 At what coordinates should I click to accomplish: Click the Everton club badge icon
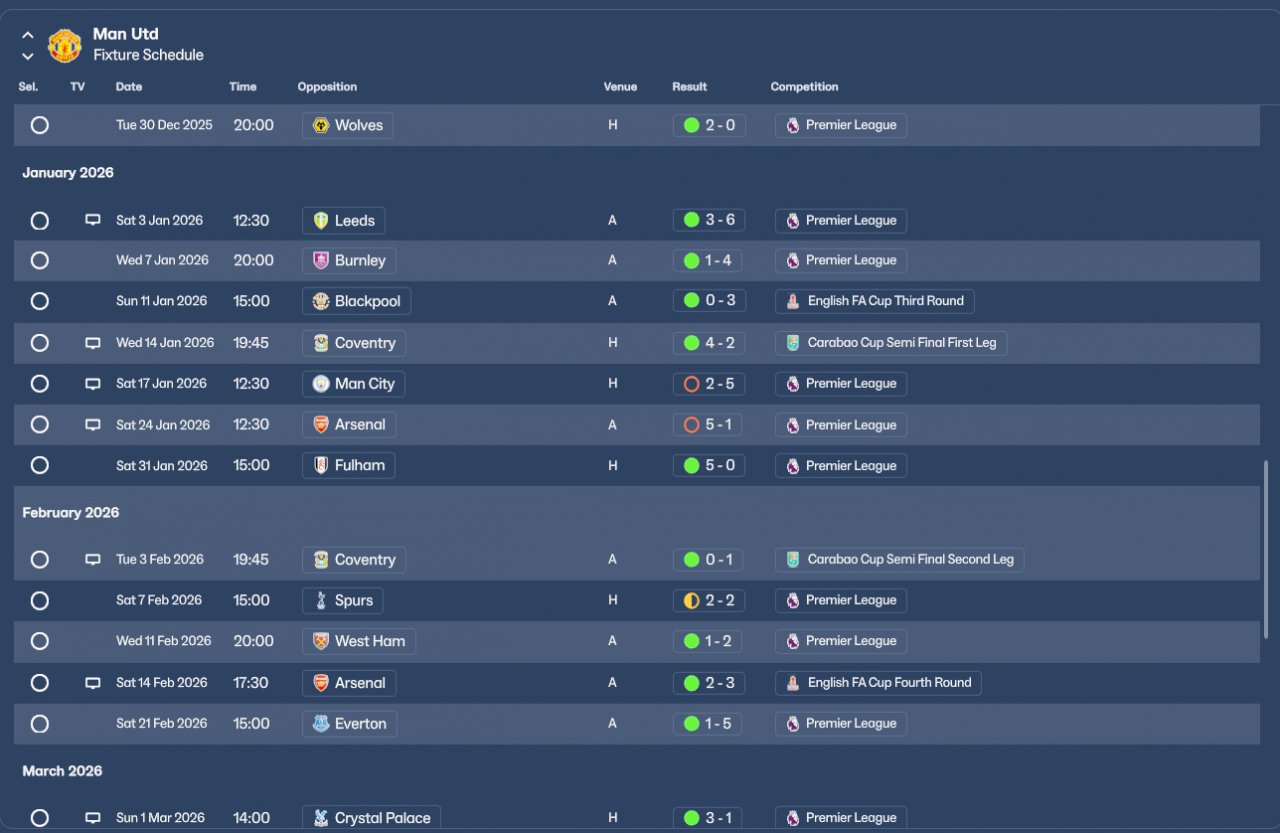point(321,724)
